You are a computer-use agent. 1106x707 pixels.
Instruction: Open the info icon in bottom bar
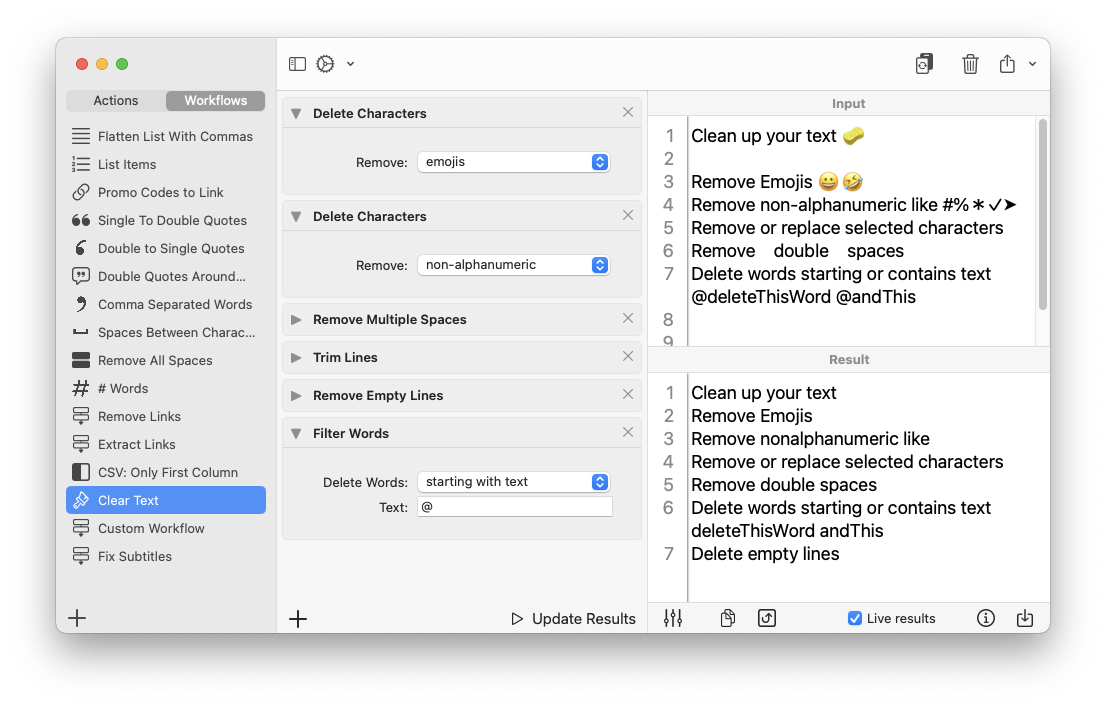click(x=985, y=618)
